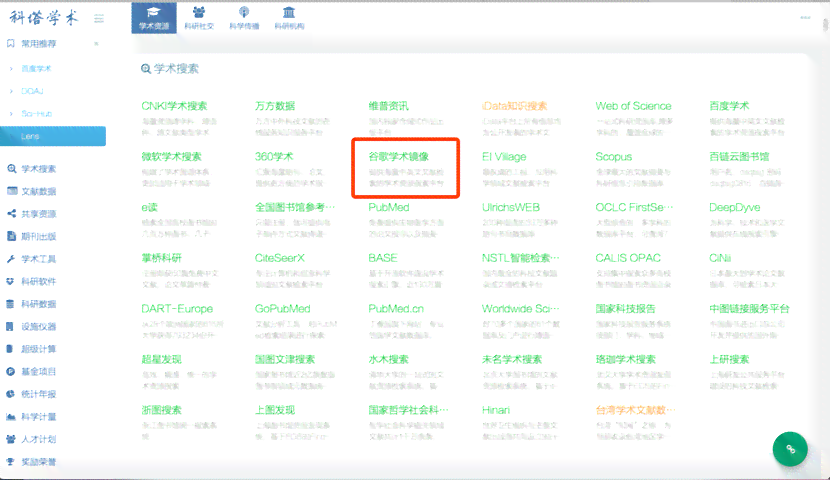Open the EI Village link
The height and width of the screenshot is (480, 830).
(x=504, y=157)
